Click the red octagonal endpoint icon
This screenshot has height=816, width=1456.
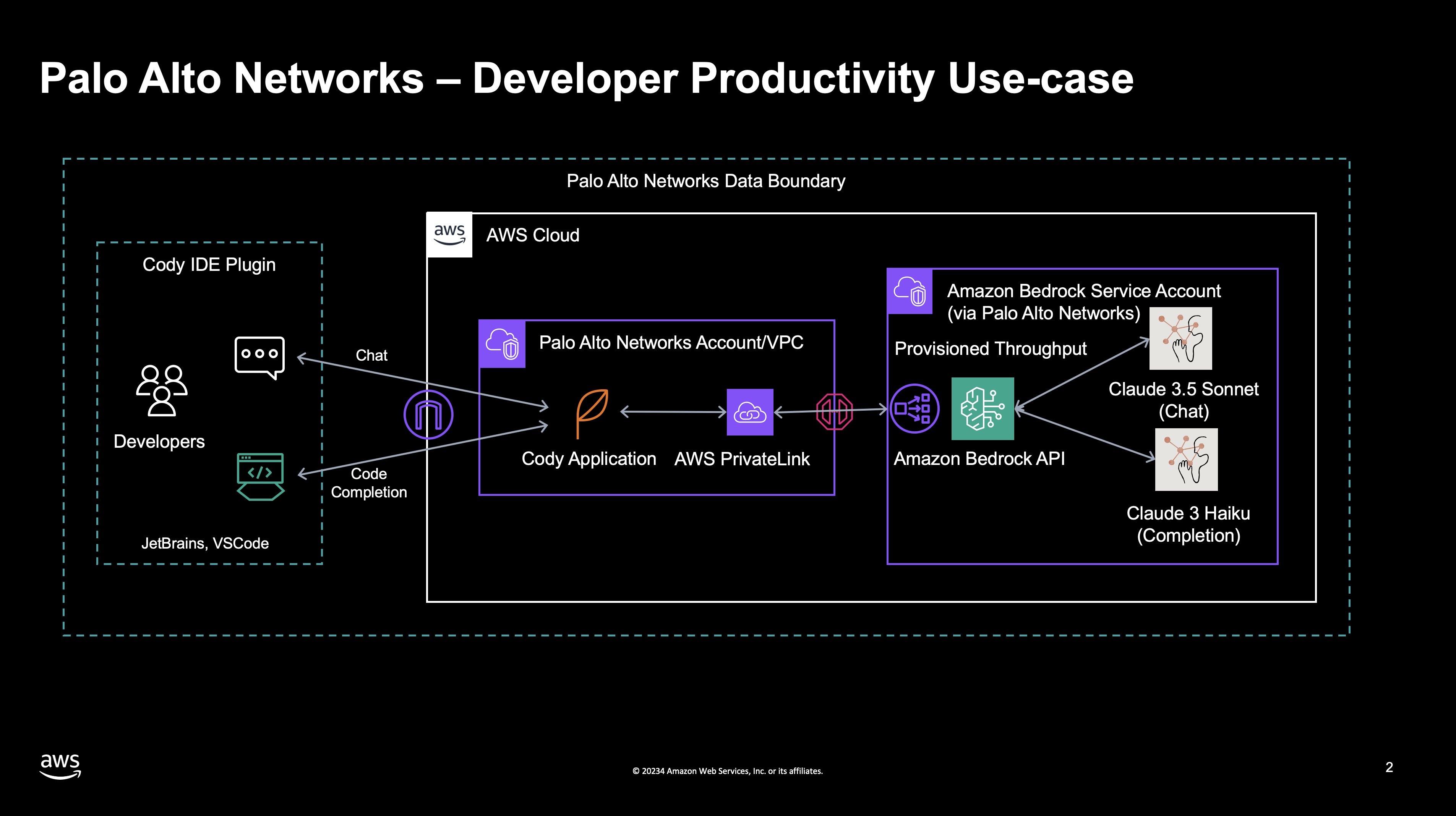tap(834, 412)
